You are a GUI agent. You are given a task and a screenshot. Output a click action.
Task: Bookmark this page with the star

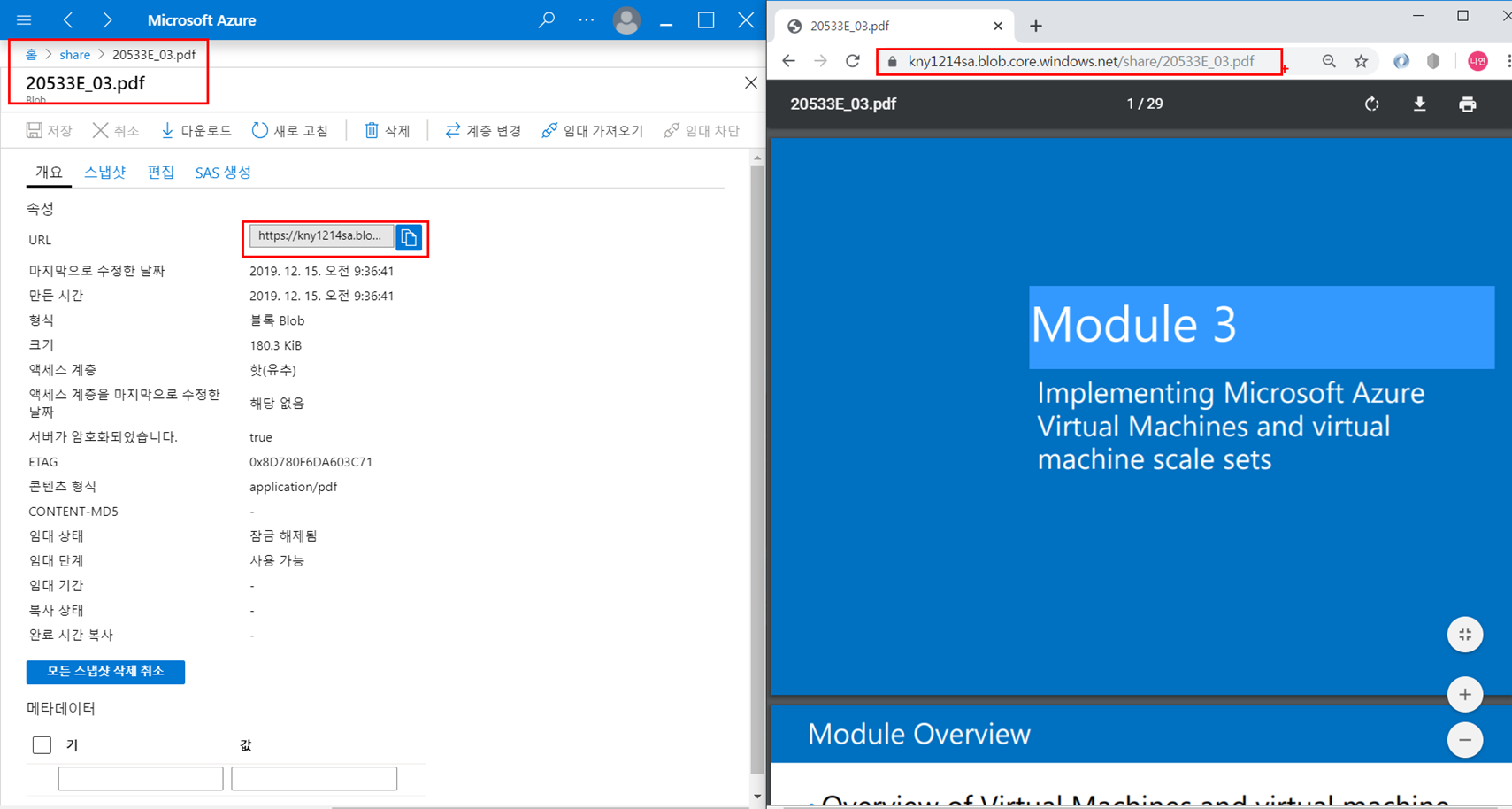pyautogui.click(x=1361, y=61)
